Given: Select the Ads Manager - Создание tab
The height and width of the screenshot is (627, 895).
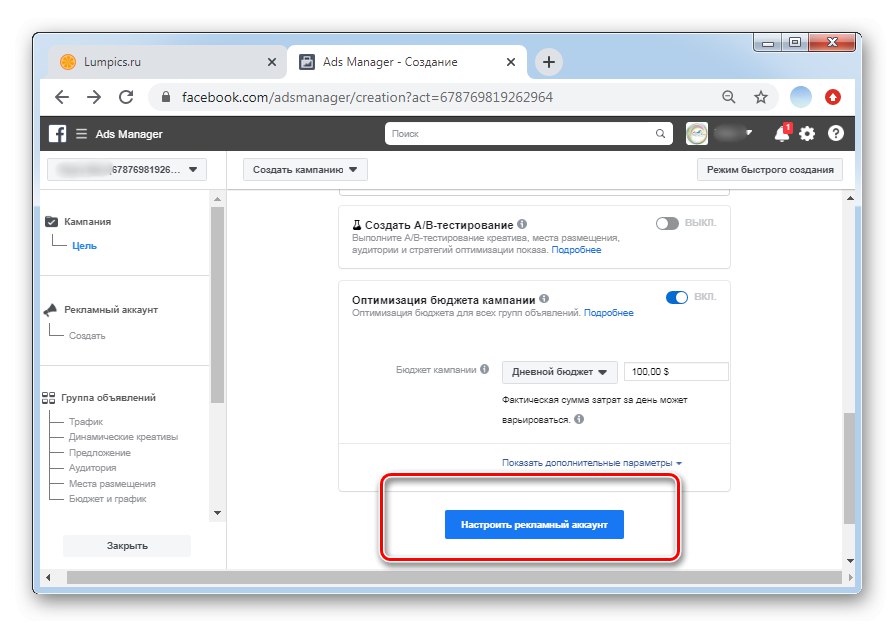Looking at the screenshot, I should coord(406,62).
